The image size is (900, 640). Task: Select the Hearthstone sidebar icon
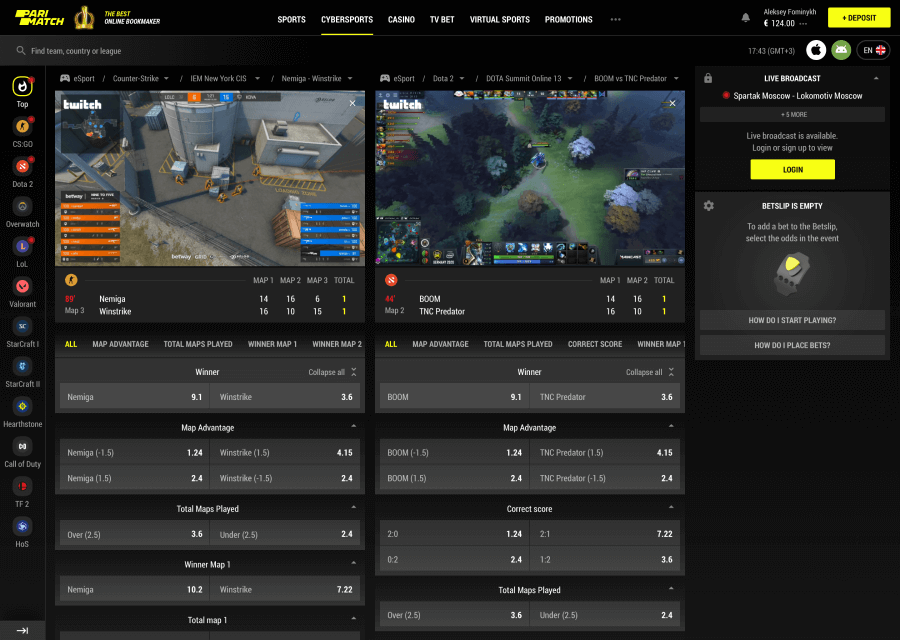point(22,406)
